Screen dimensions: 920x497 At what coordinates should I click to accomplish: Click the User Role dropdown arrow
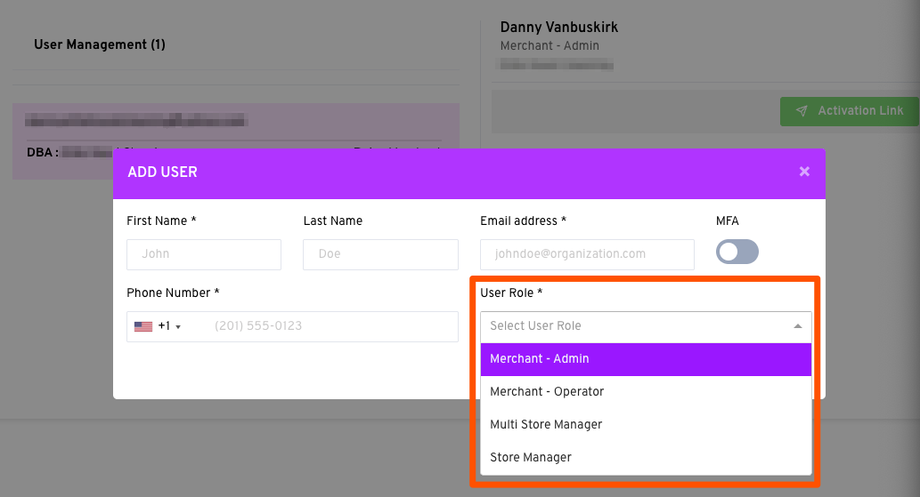[x=797, y=326]
